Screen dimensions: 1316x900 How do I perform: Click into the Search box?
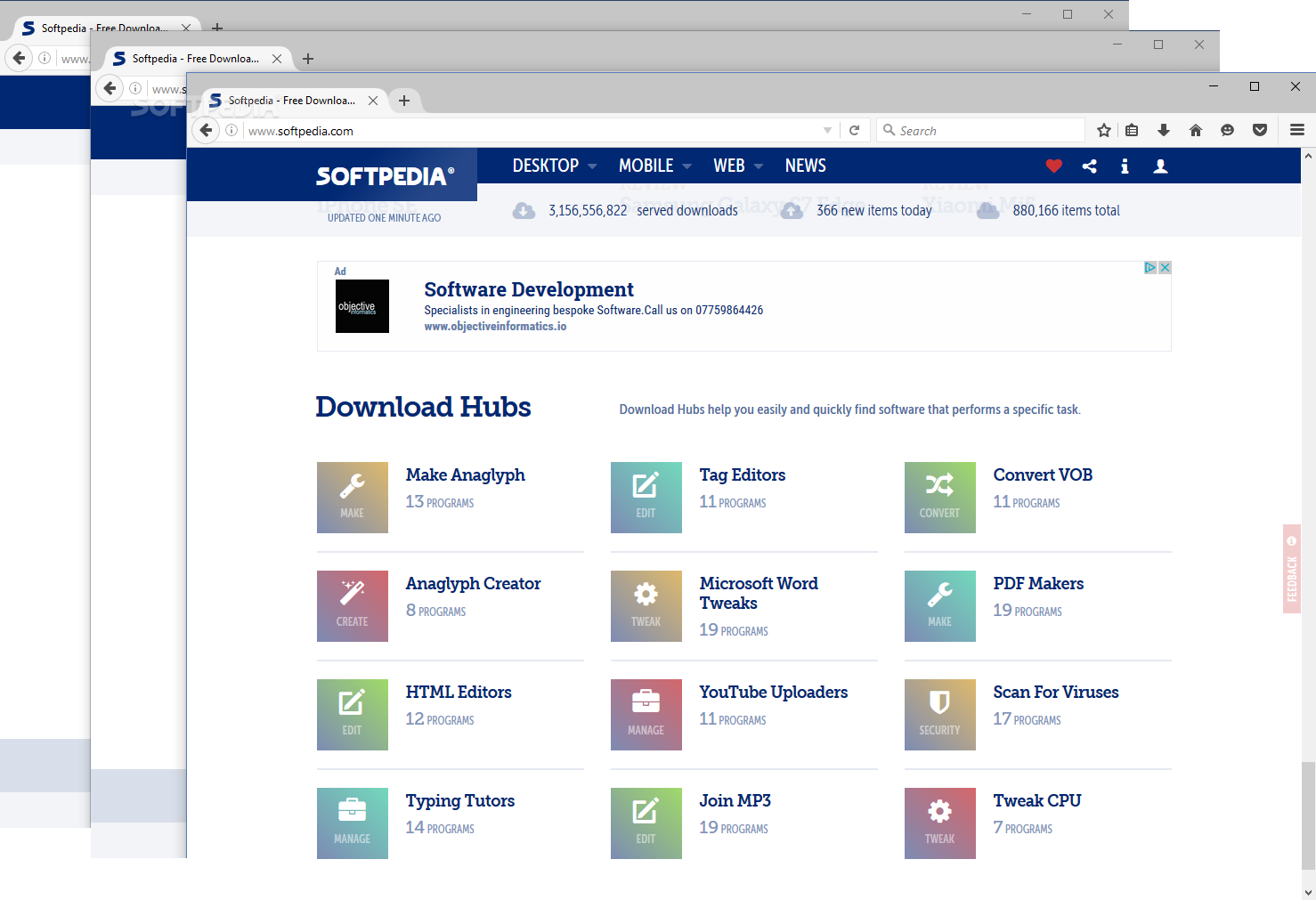pyautogui.click(x=980, y=131)
